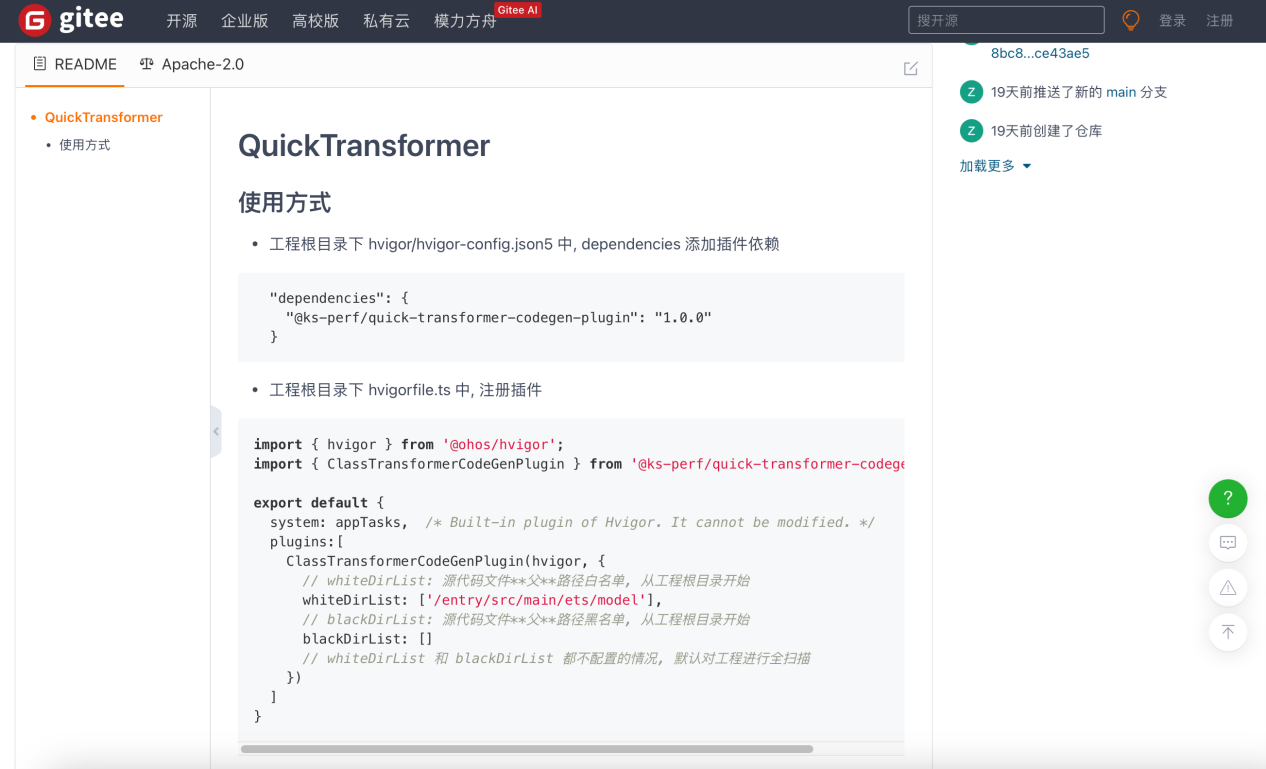Image resolution: width=1266 pixels, height=769 pixels.
Task: Select QuickTransformer in the outline tree
Action: (x=103, y=117)
